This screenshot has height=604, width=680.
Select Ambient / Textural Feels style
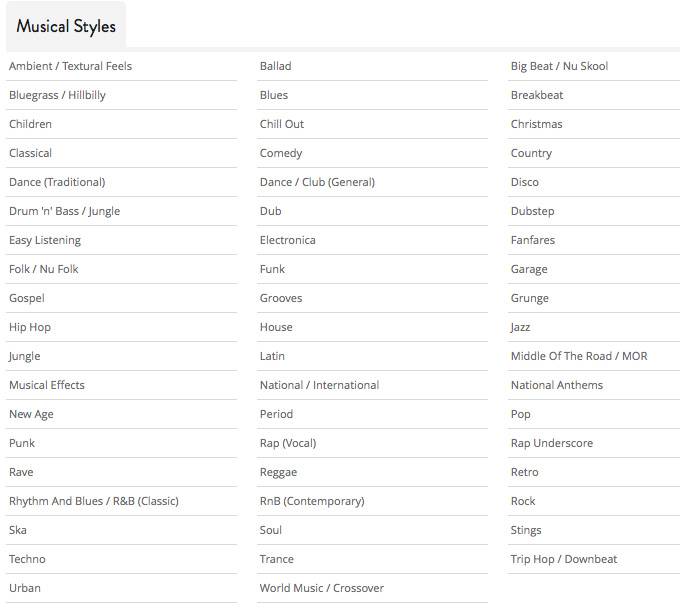[70, 66]
